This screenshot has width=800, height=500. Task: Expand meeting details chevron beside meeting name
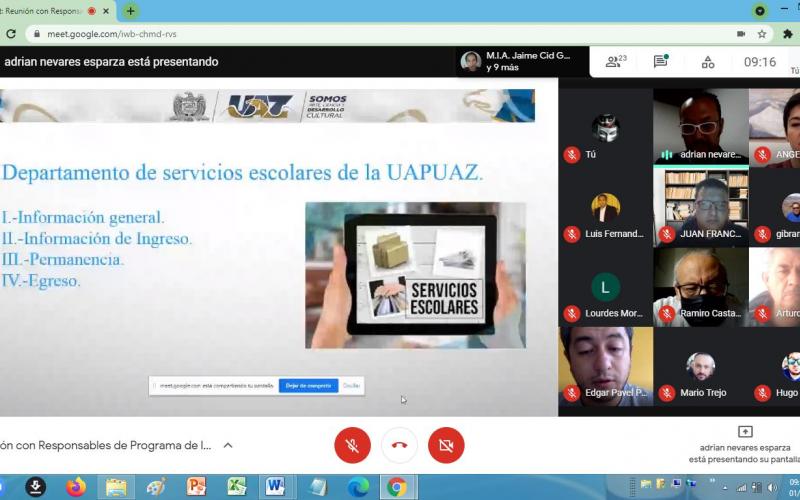click(228, 445)
